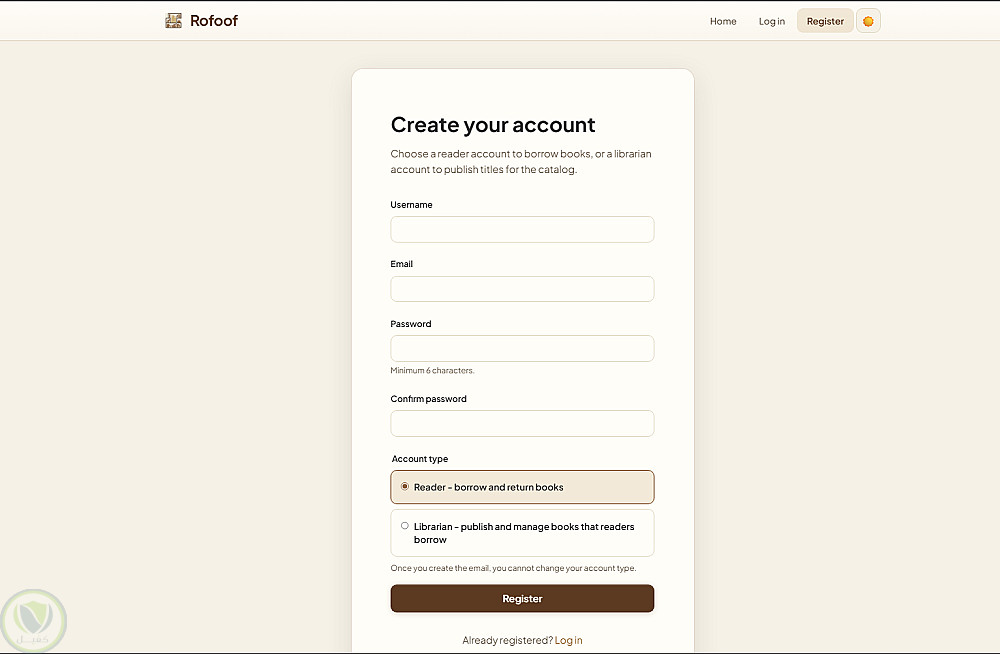The height and width of the screenshot is (654, 1000).
Task: Select Register tab in top navigation
Action: pyautogui.click(x=825, y=21)
